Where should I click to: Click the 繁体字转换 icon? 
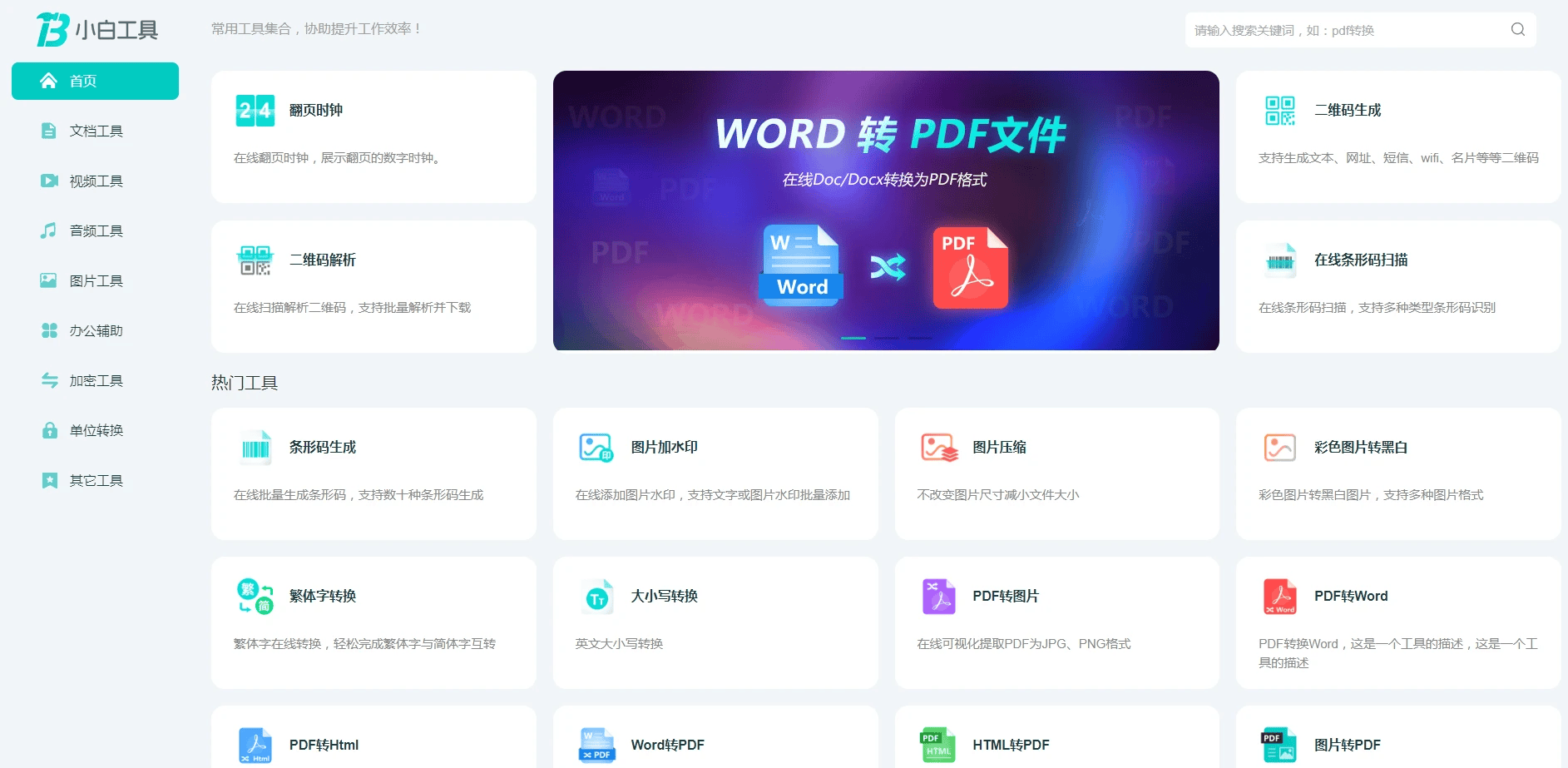coord(255,596)
